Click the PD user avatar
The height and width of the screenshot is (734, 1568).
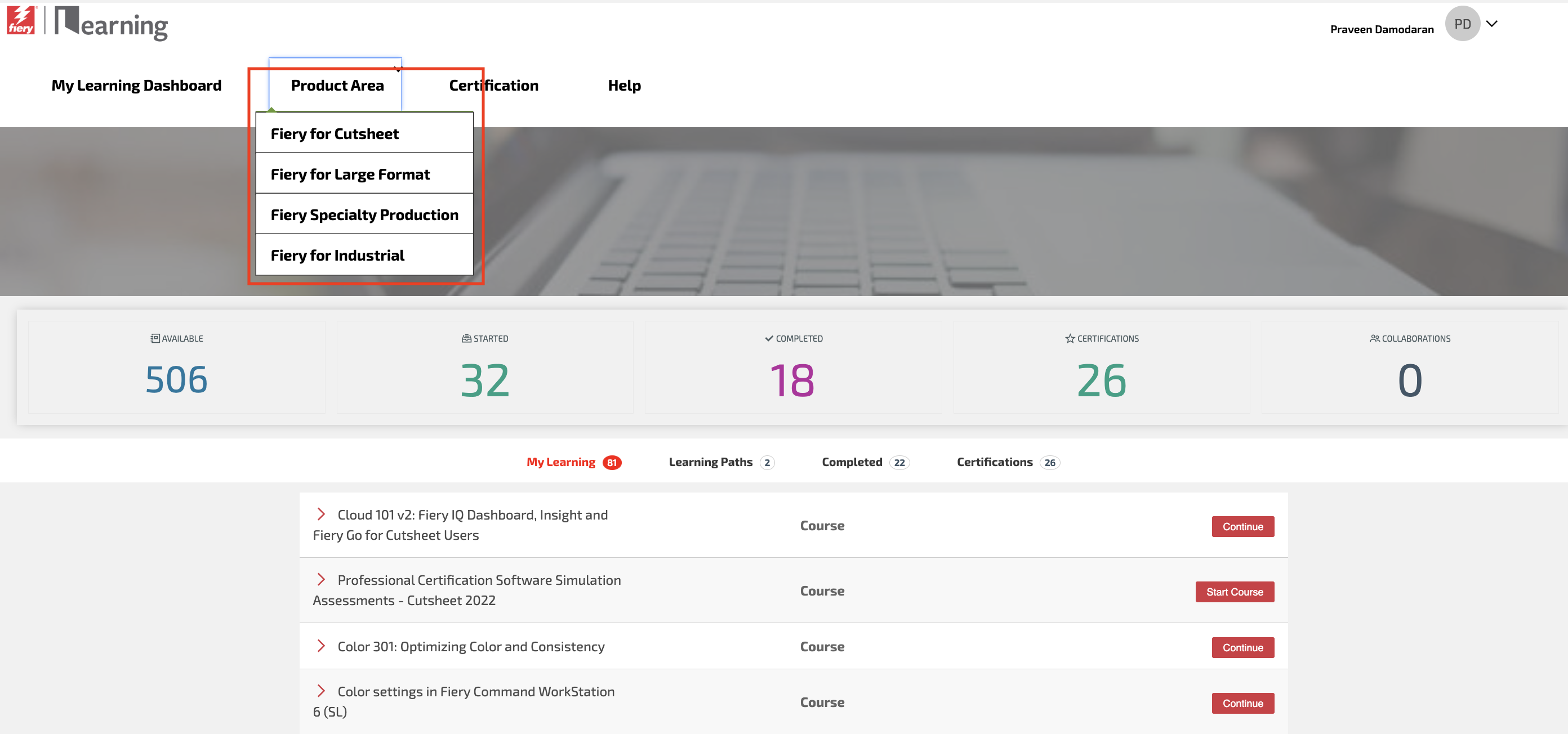click(x=1462, y=24)
